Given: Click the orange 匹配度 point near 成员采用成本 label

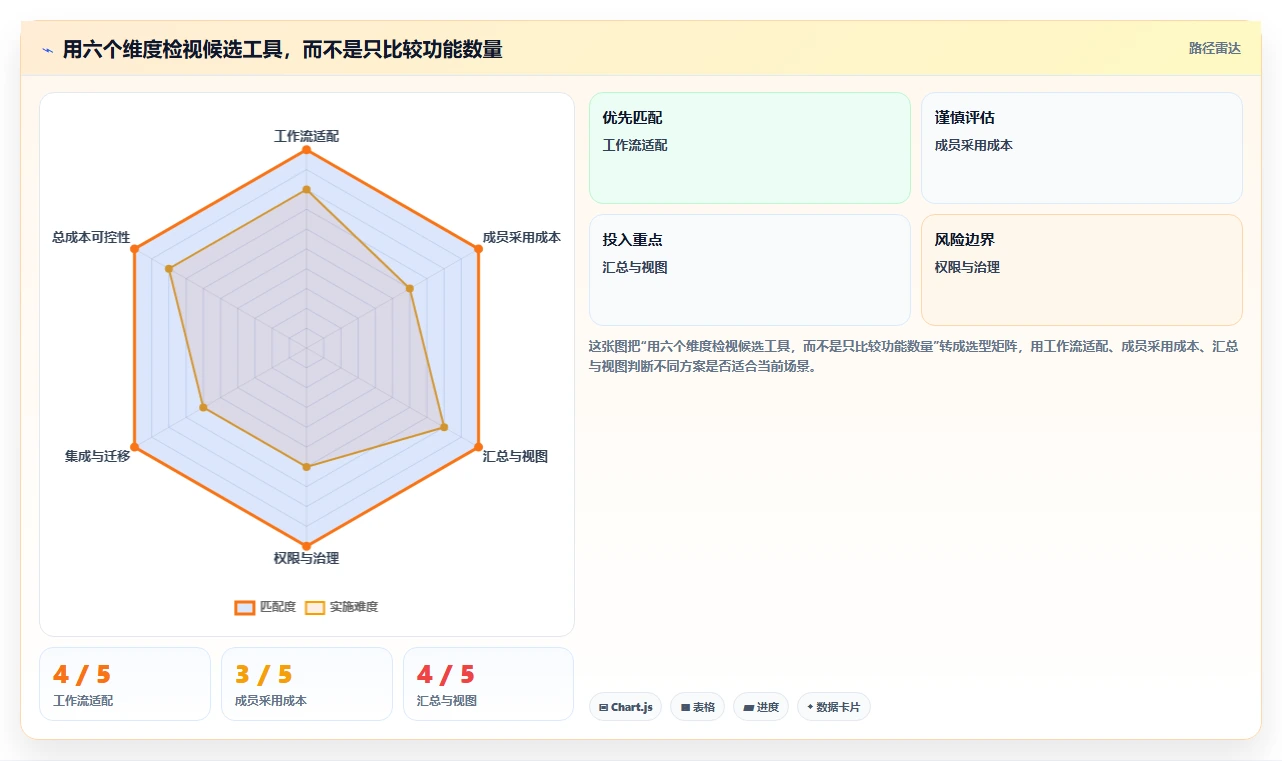Looking at the screenshot, I should (478, 249).
